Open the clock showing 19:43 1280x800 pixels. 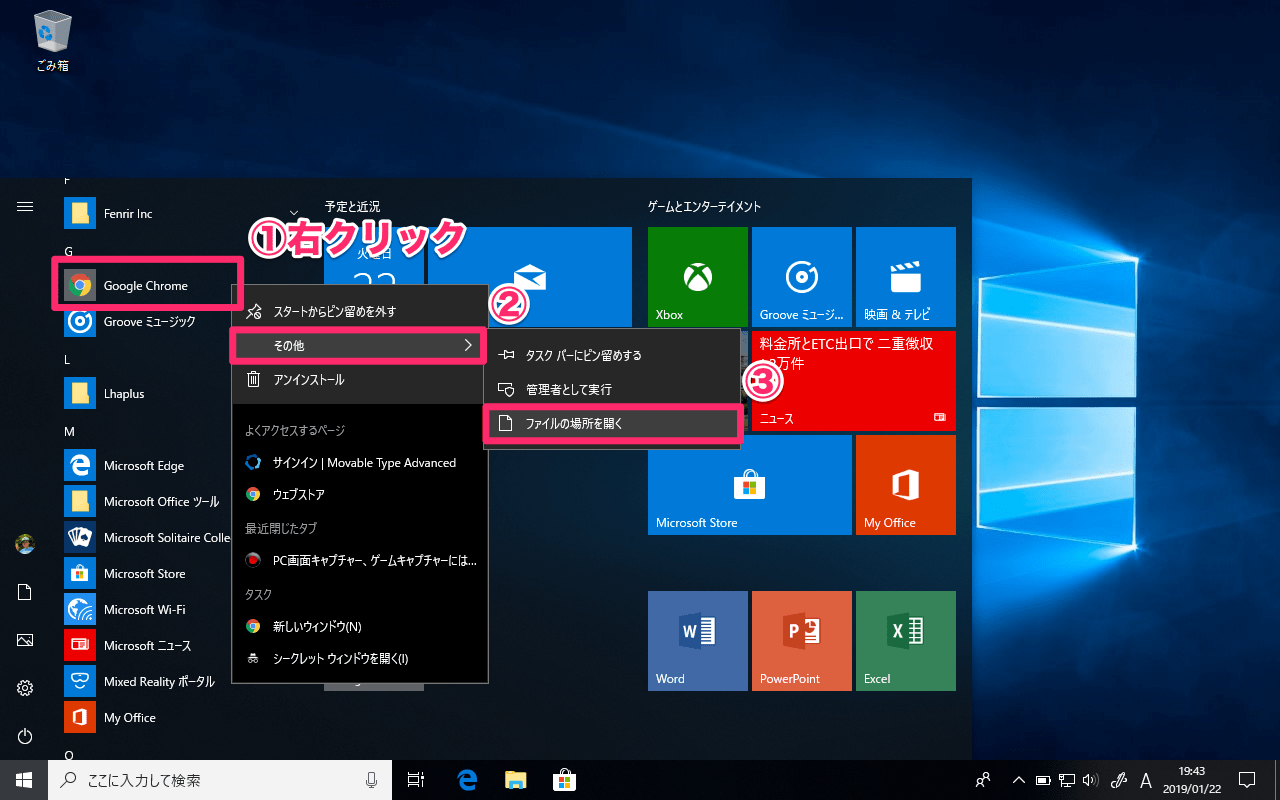(1191, 780)
